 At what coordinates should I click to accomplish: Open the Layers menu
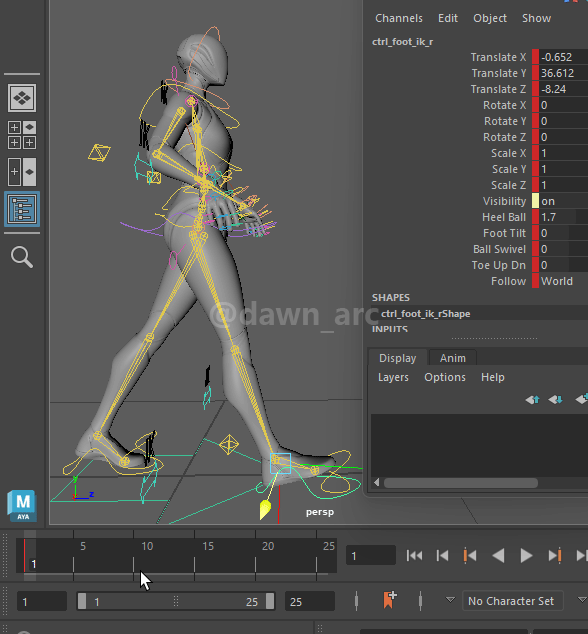393,377
